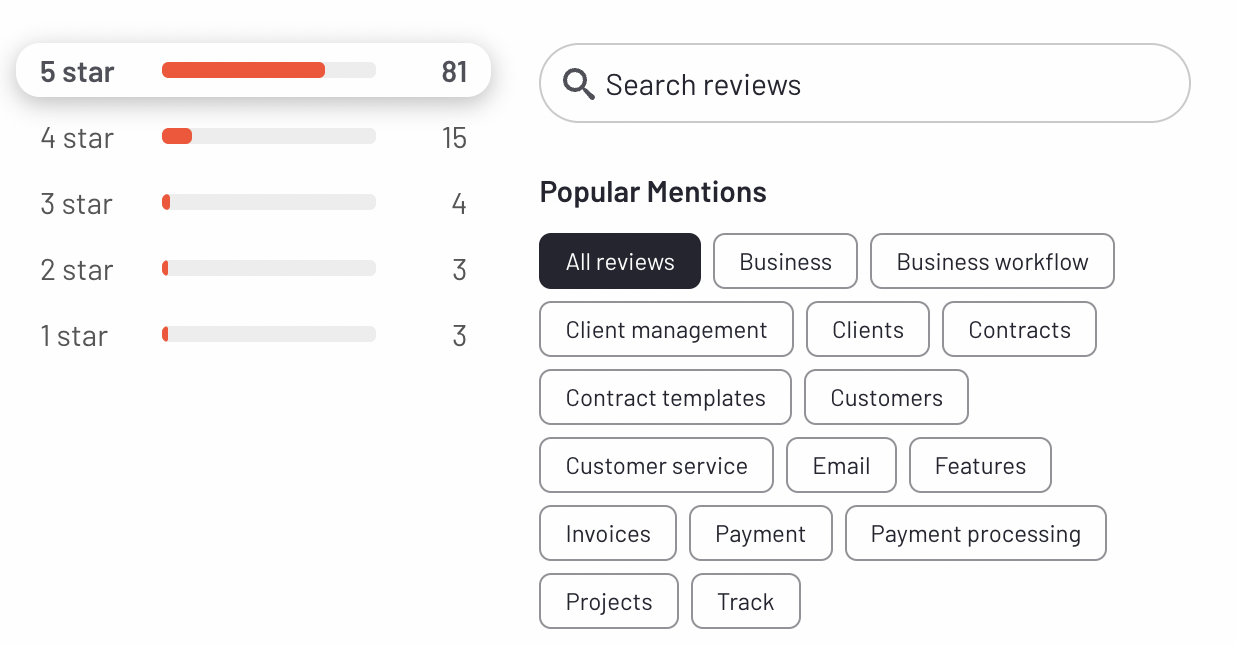This screenshot has height=646, width=1236.
Task: Select the Invoices tag
Action: click(608, 534)
